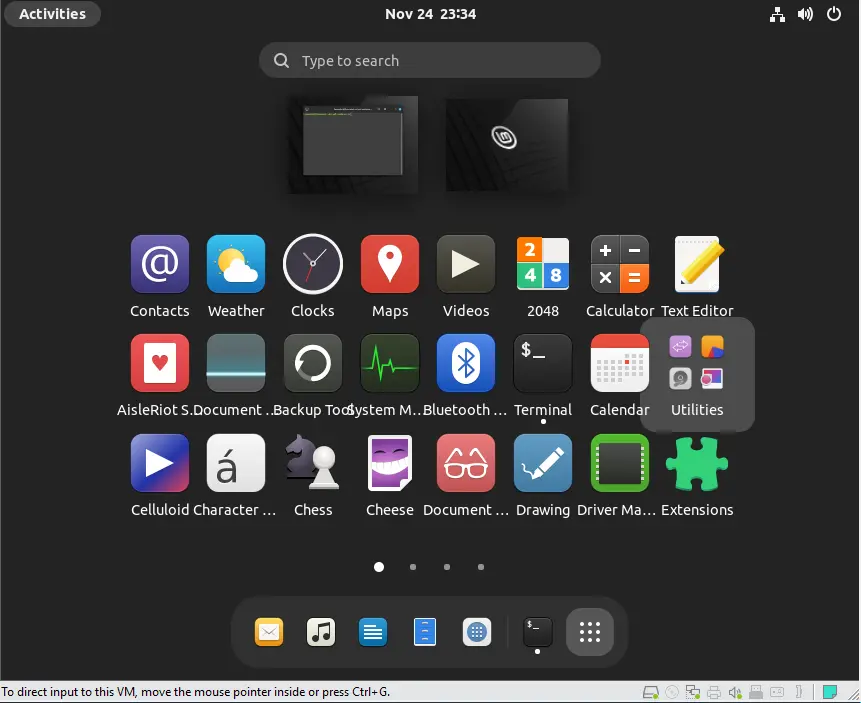The image size is (861, 703).
Task: Open the Clocks app
Action: (313, 264)
